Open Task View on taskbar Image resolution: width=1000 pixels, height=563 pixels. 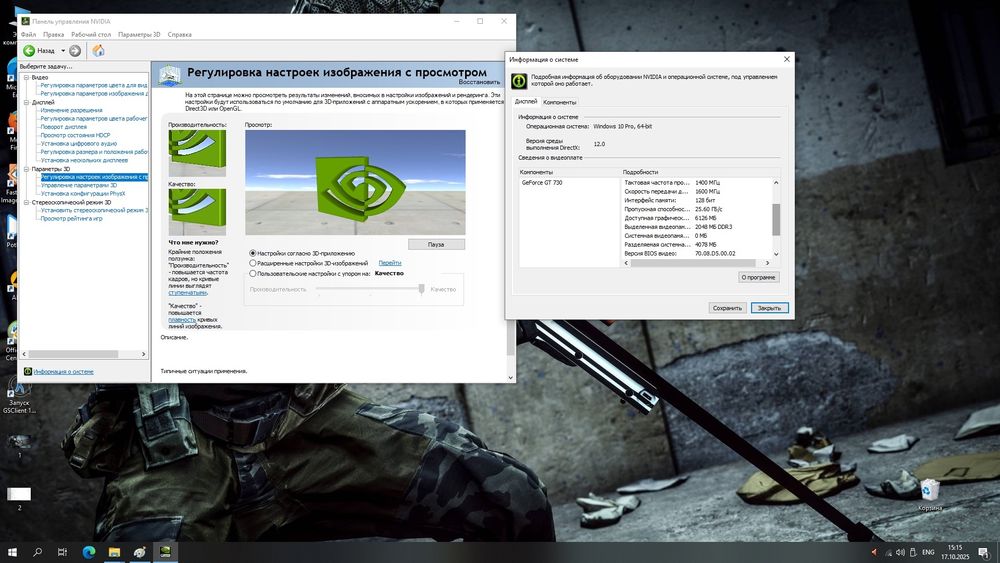coord(62,552)
